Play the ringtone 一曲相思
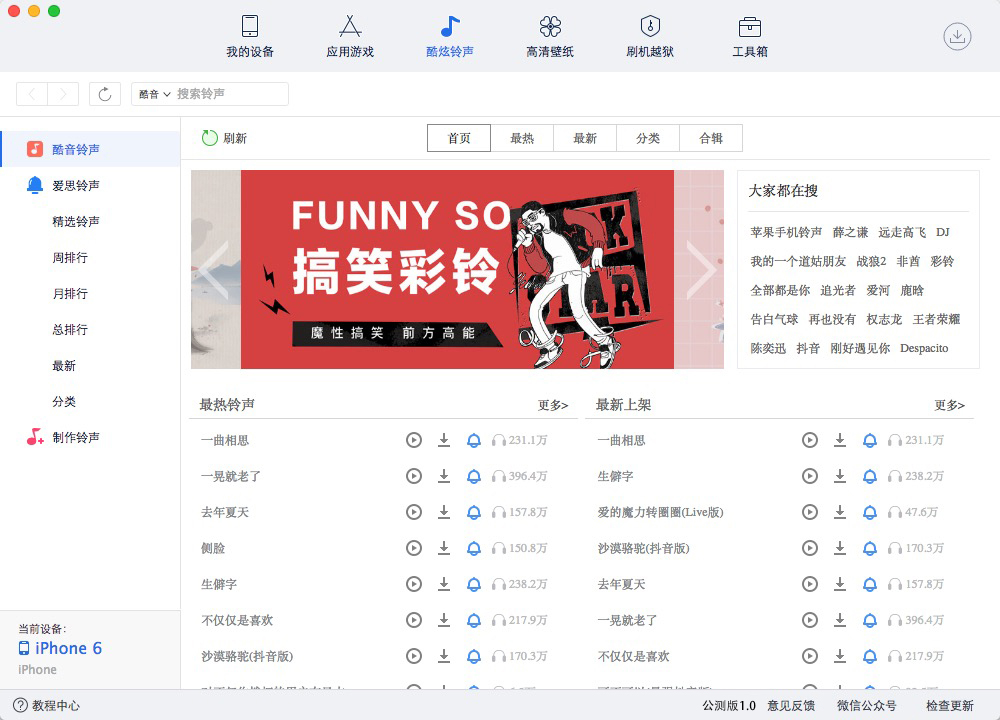Screen dimensions: 1000x720 point(414,440)
